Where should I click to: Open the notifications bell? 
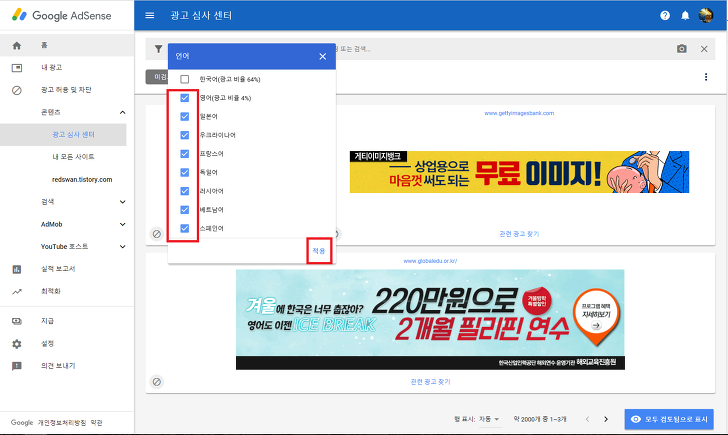coord(685,15)
